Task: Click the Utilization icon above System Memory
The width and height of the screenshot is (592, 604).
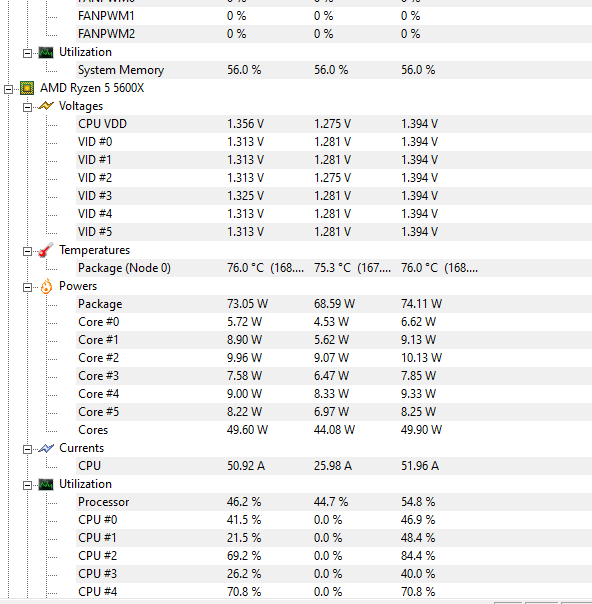Action: pos(46,52)
